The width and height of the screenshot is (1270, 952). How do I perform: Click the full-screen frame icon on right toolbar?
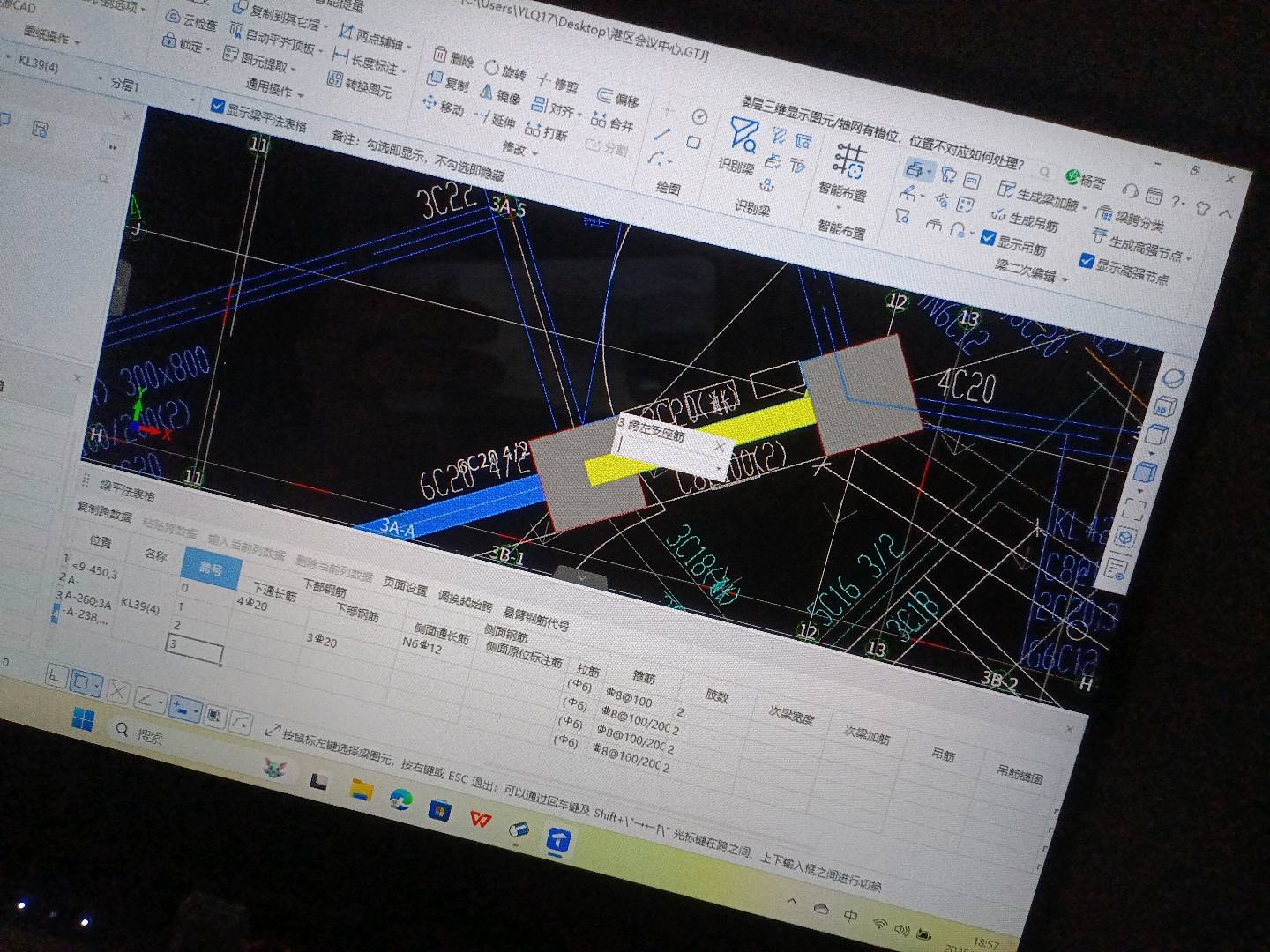1134,509
